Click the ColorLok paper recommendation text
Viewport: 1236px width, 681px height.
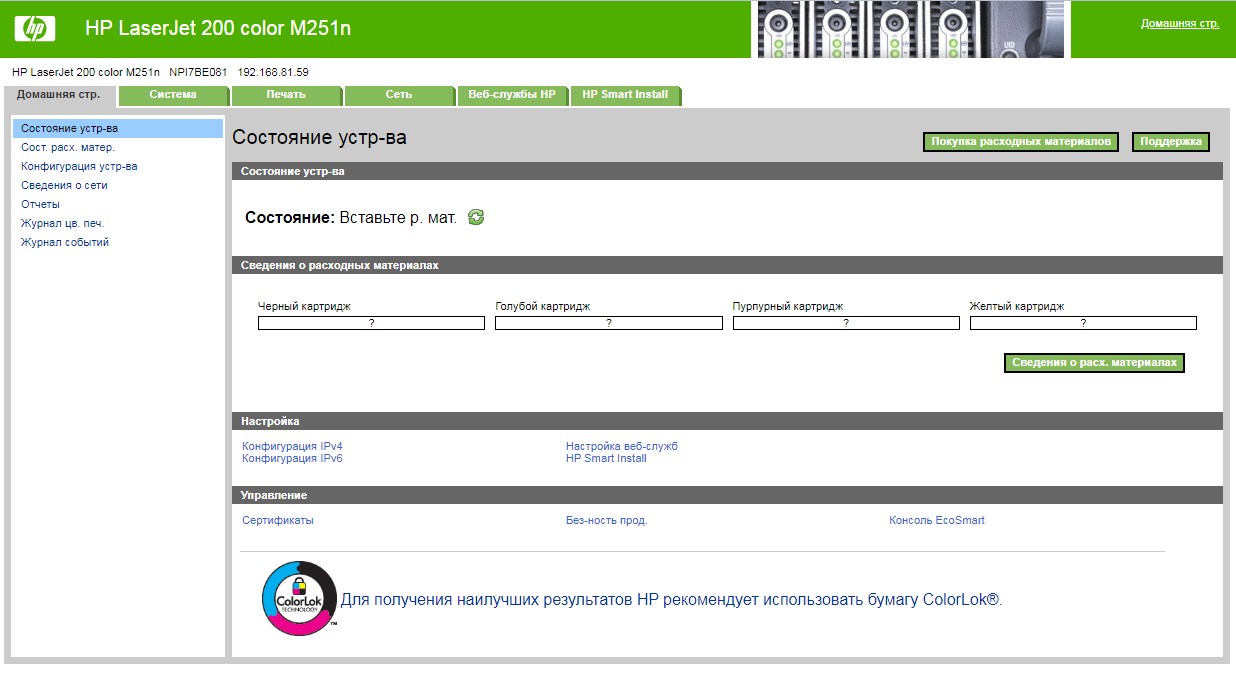pos(671,600)
